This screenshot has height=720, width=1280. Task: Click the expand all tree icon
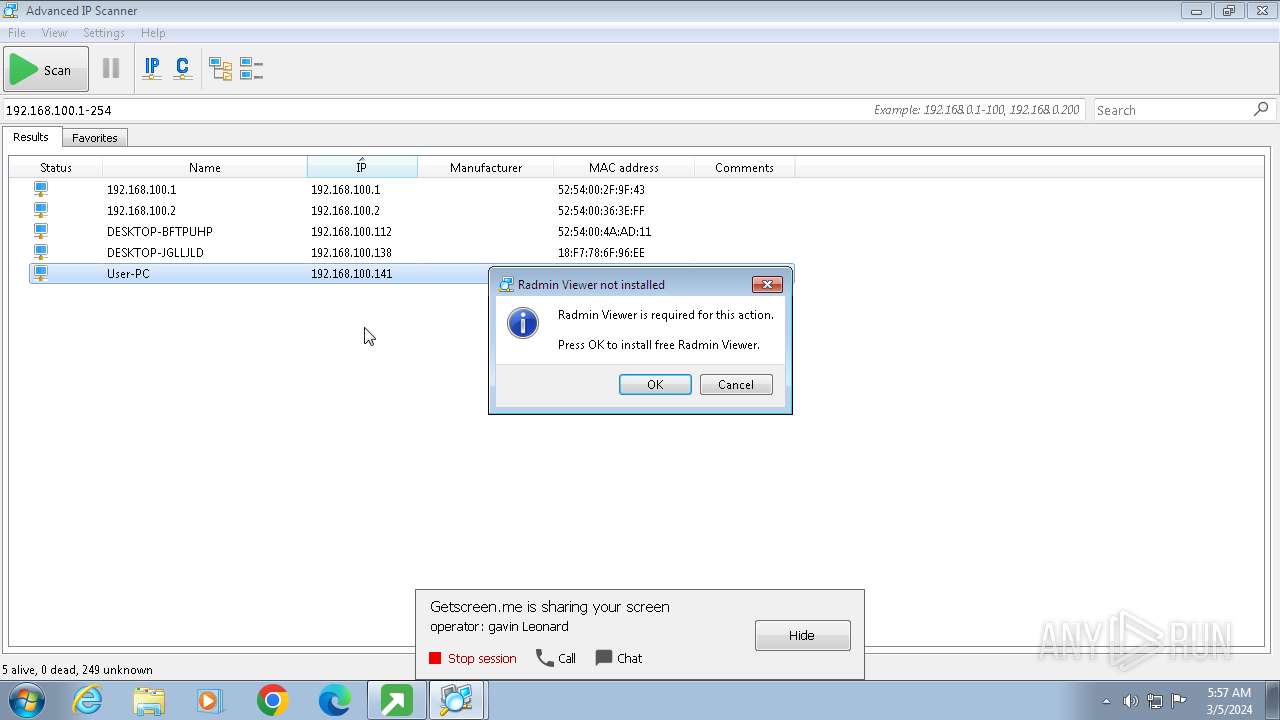220,69
